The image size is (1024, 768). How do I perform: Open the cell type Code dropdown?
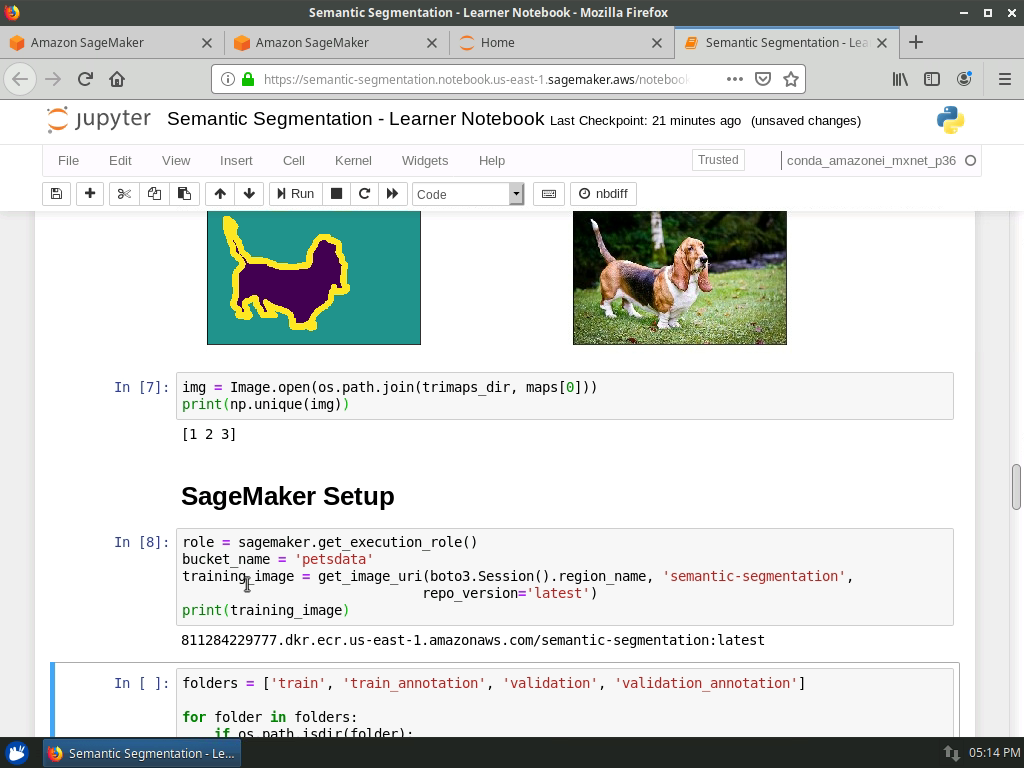(468, 194)
